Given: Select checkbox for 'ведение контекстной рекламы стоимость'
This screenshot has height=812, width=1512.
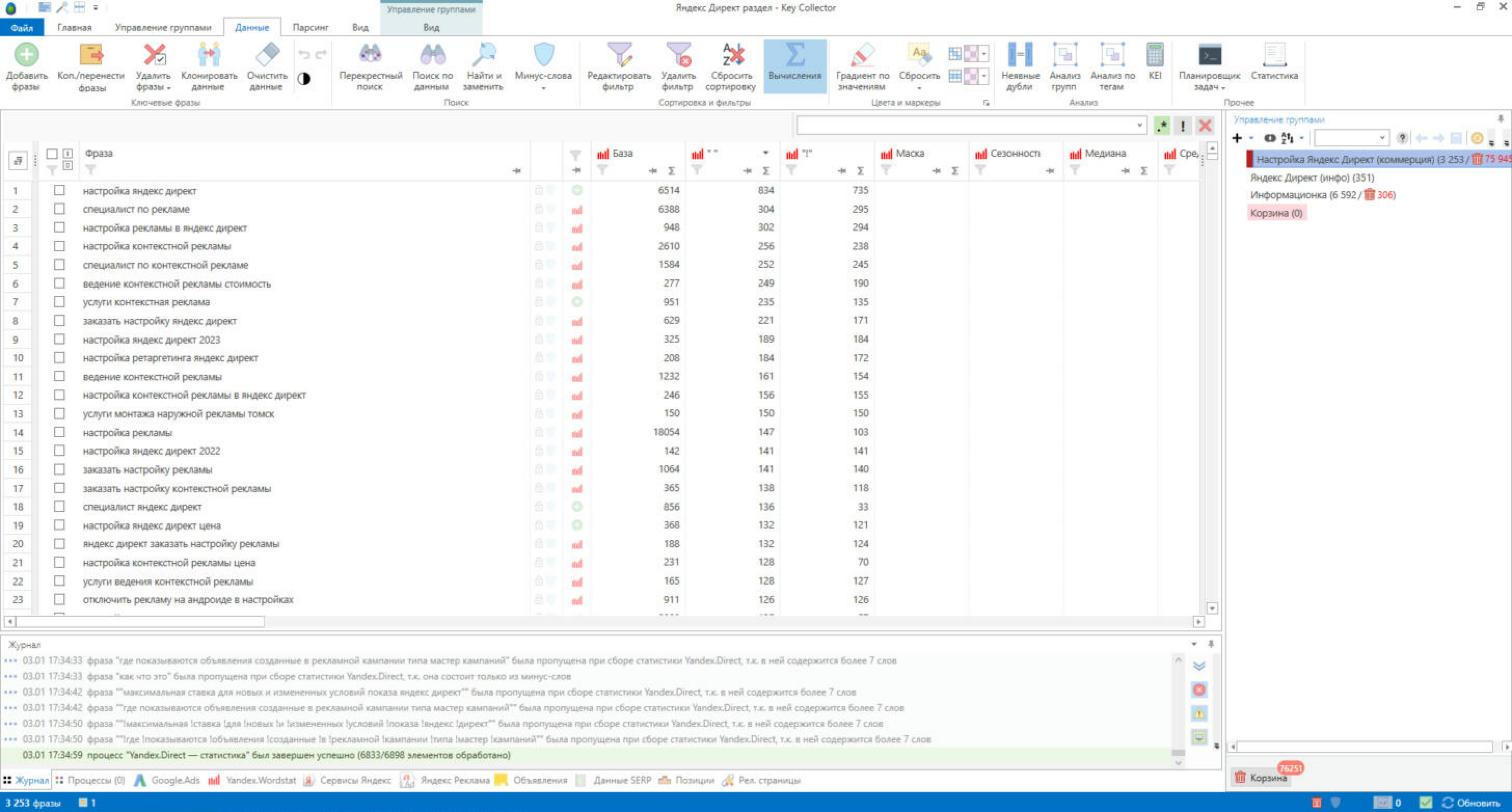Looking at the screenshot, I should tap(59, 284).
